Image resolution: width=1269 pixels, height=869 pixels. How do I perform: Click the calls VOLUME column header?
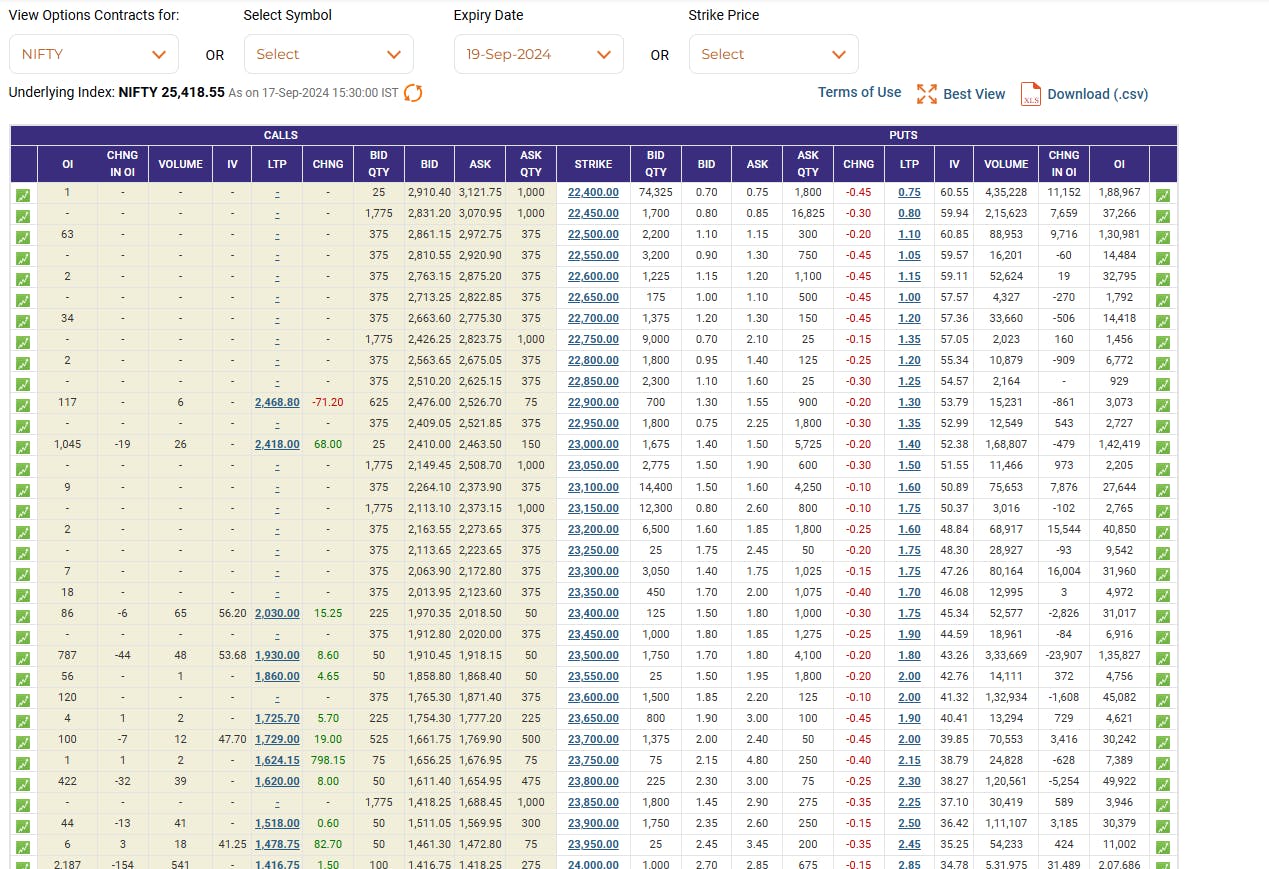[180, 164]
